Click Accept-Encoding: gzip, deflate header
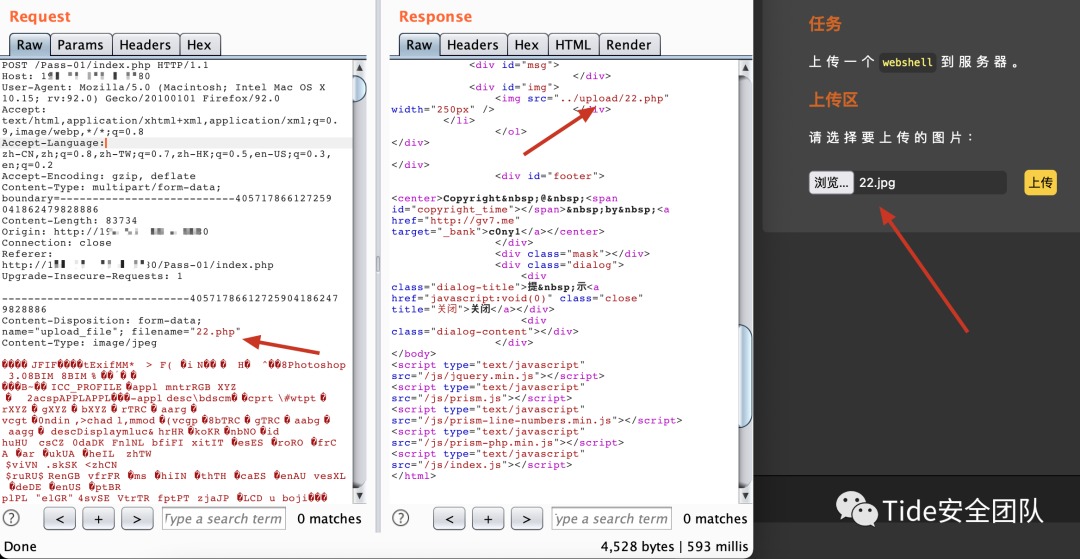 [x=96, y=176]
